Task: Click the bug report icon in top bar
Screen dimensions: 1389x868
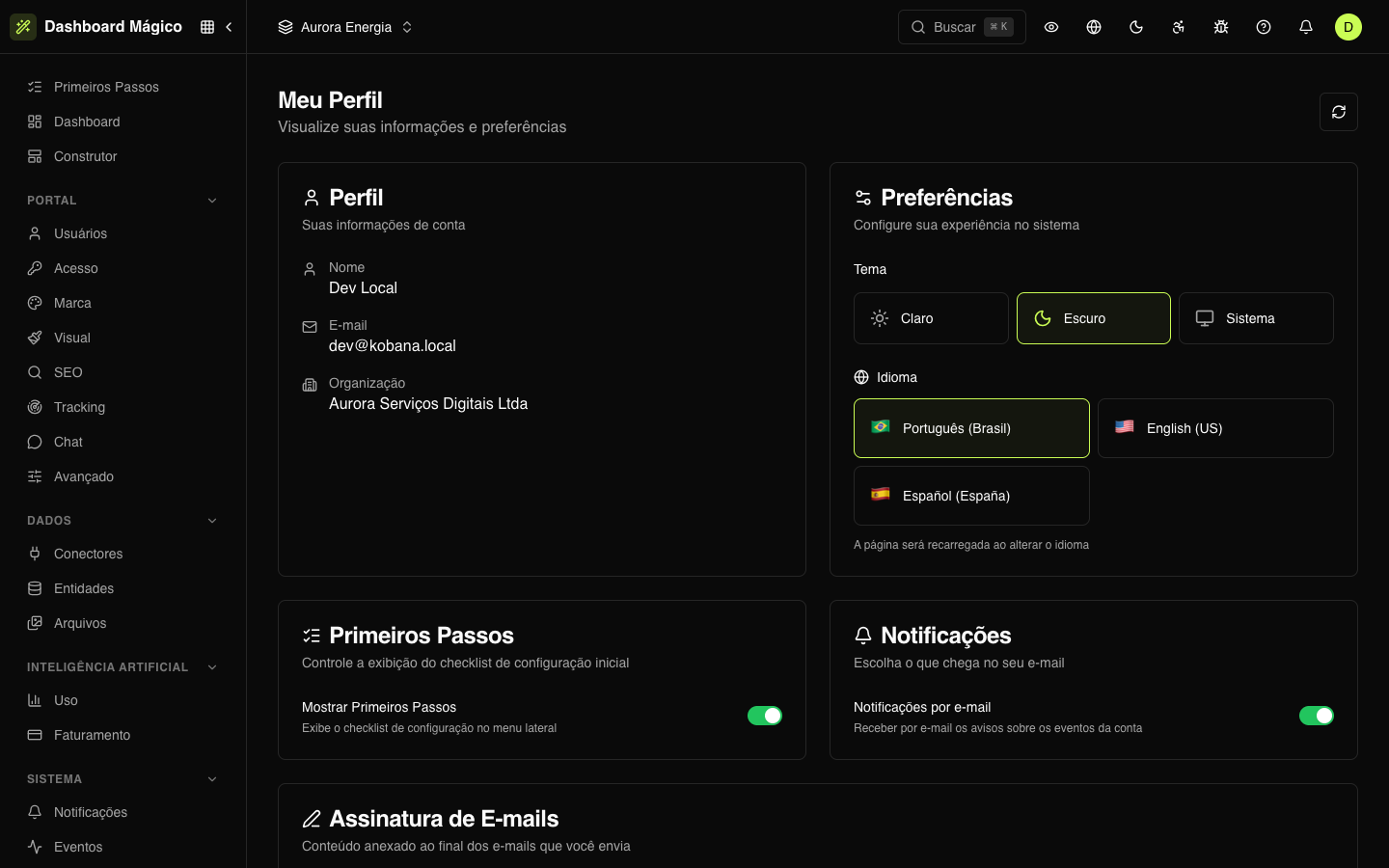Action: [x=1221, y=27]
